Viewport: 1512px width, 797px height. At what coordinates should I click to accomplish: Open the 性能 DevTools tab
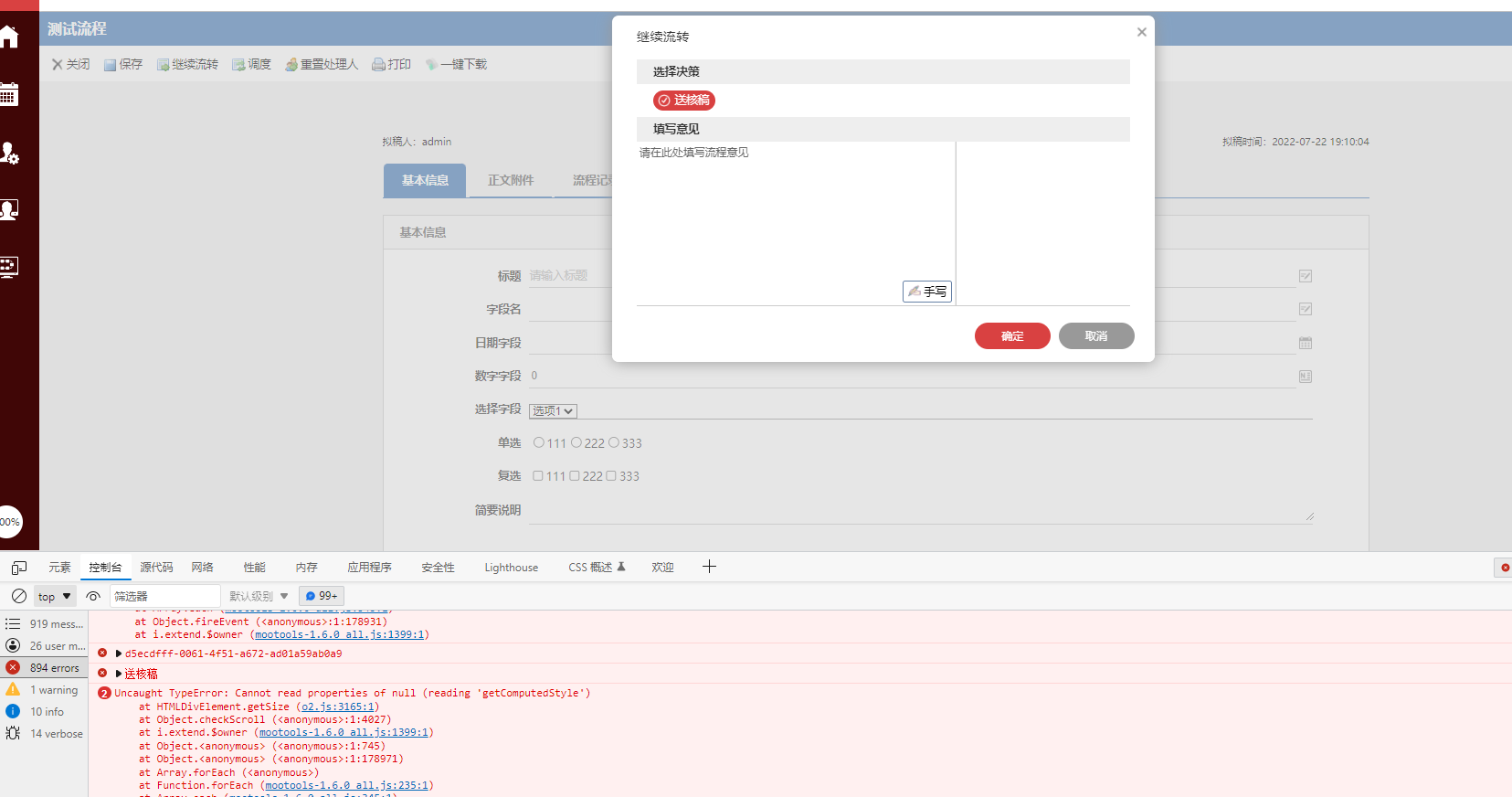[255, 568]
